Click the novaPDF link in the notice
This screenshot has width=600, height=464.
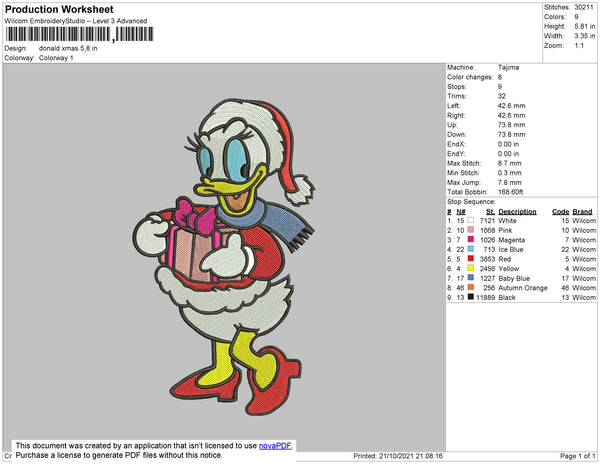[x=275, y=446]
